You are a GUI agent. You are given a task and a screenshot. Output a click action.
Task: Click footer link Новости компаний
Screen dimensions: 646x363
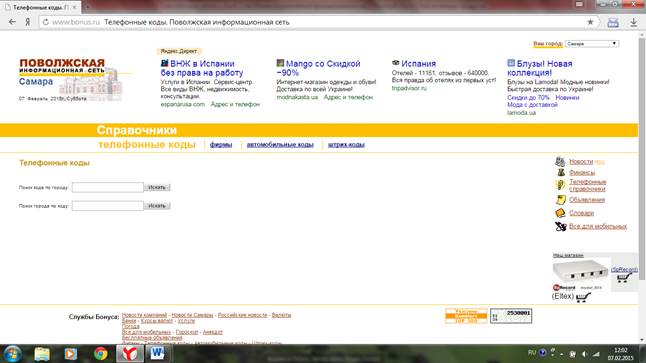144,315
